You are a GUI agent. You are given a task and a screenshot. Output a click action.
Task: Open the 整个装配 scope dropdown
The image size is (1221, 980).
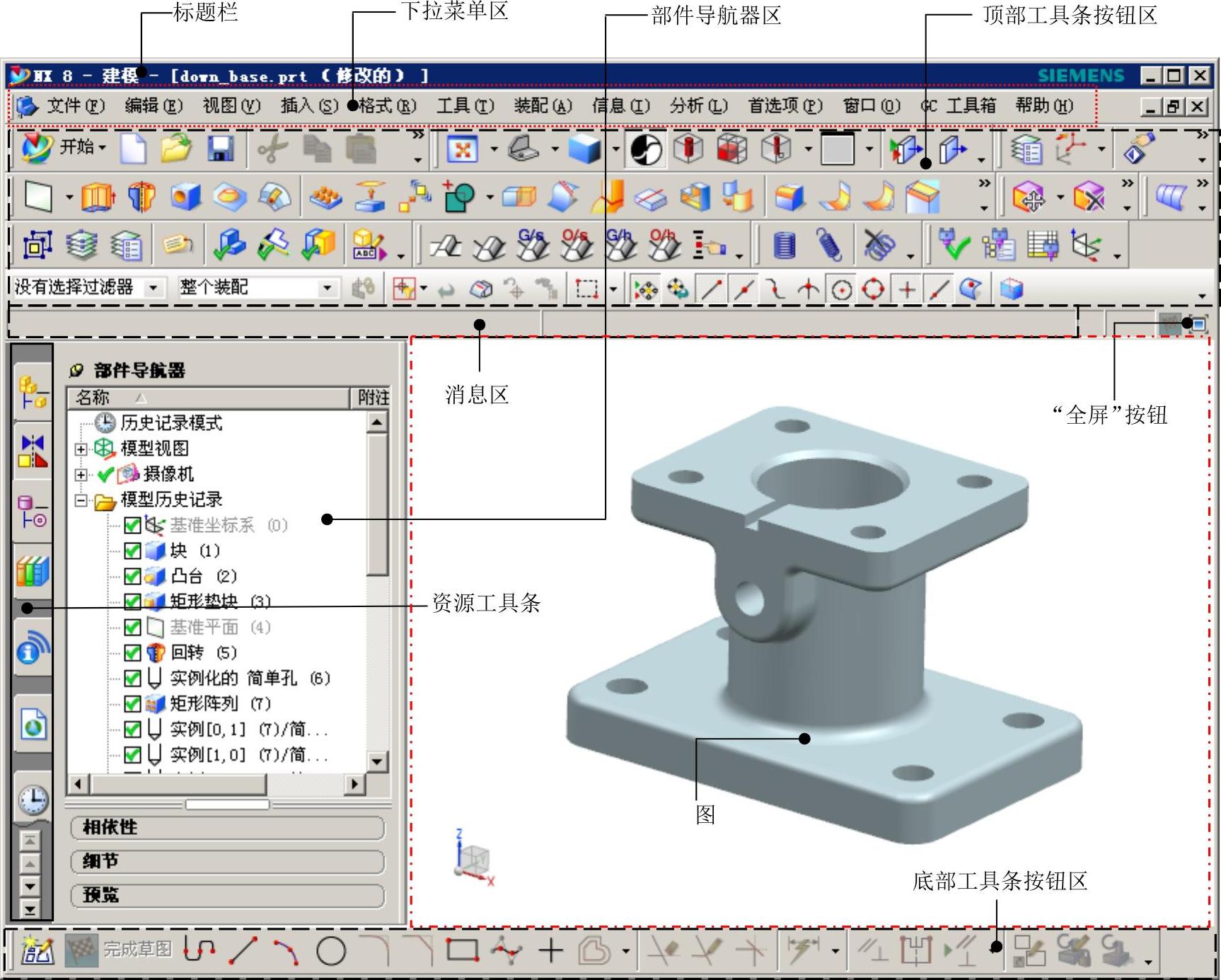coord(327,287)
